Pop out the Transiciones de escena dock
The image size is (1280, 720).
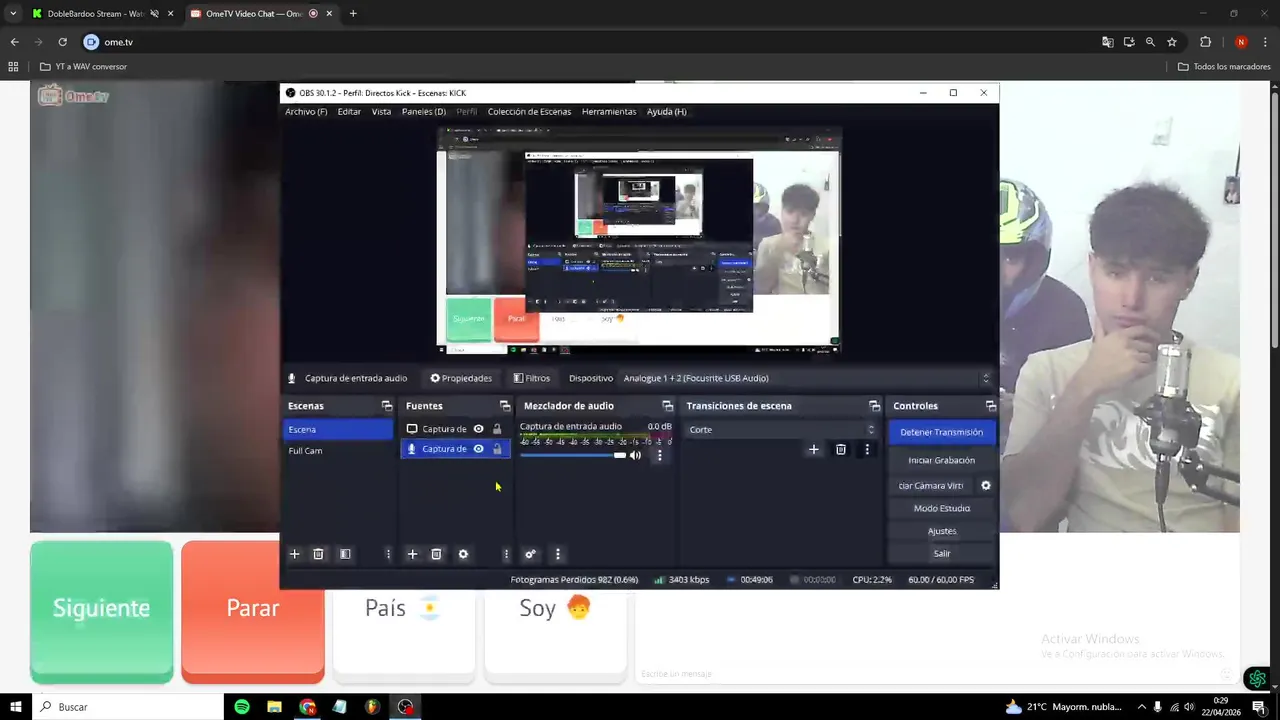[x=875, y=406]
